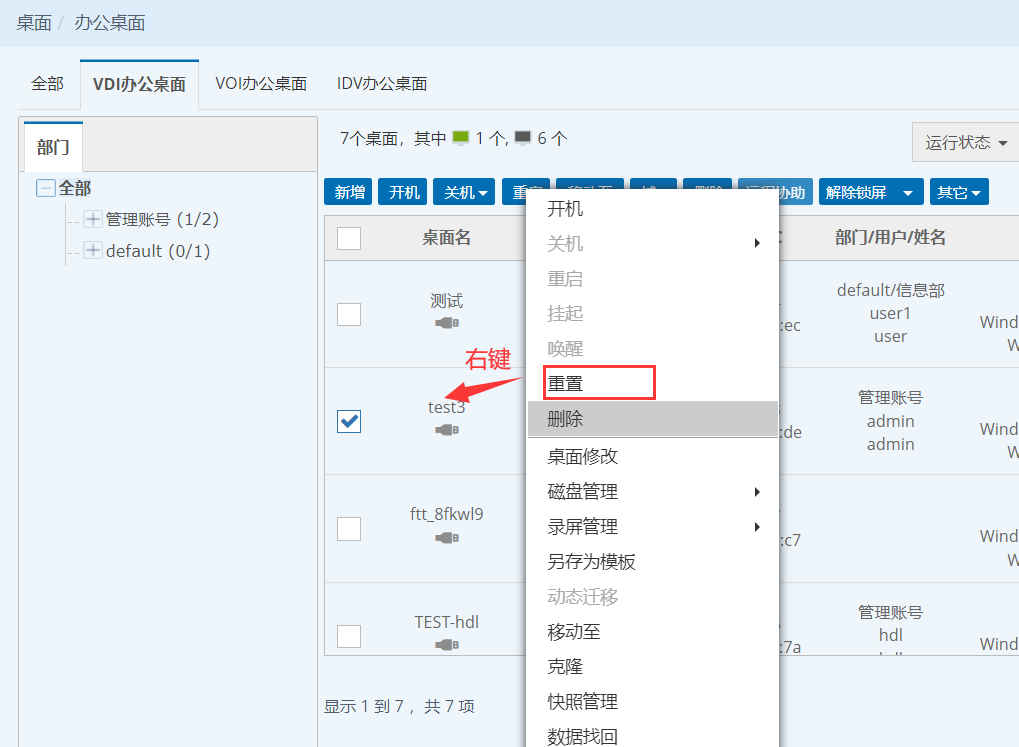Screen dimensions: 1019x747
Task: Collapse the 全部 tree root node
Action: (46, 188)
